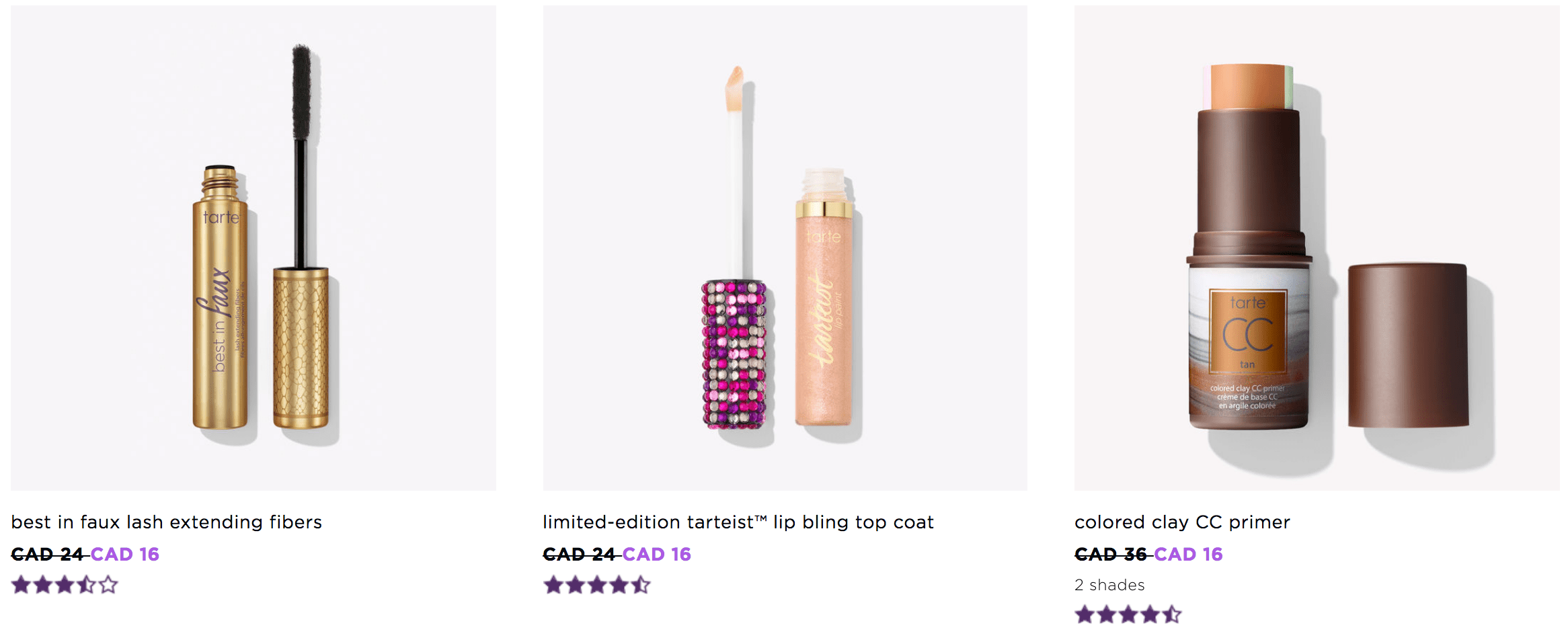Open the CC primer stick image

click(x=1317, y=248)
